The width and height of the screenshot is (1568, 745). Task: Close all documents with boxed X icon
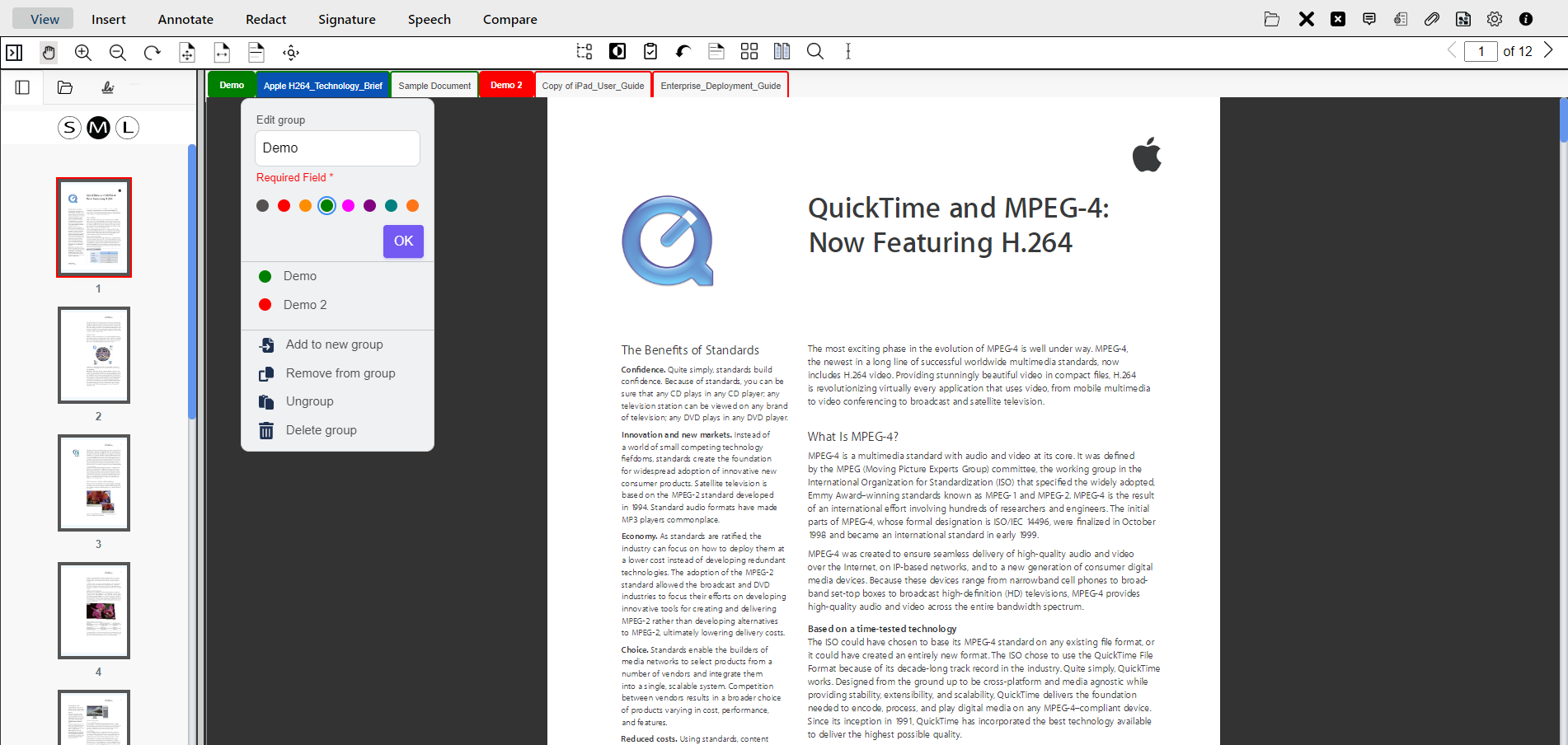click(x=1338, y=19)
